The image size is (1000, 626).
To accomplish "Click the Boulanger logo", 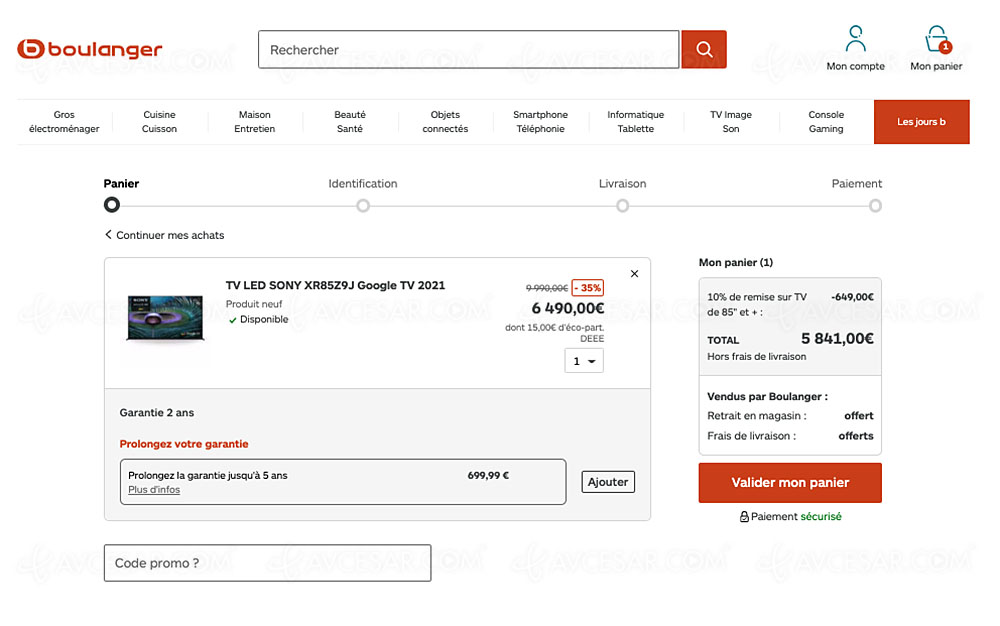I will coord(90,49).
